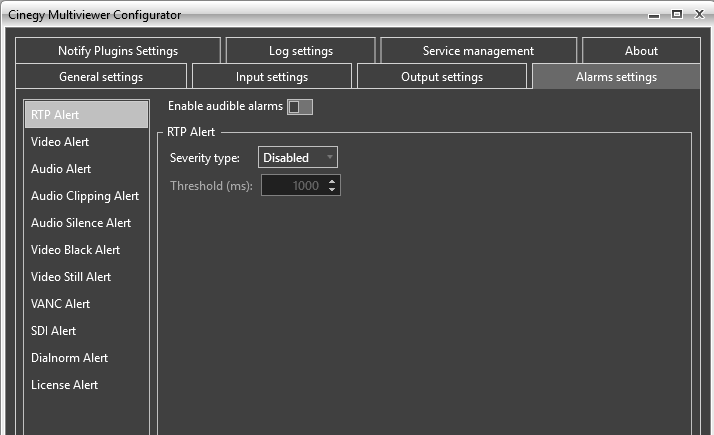Viewport: 714px width, 435px height.
Task: Toggle the Enable audible alarms switch
Action: pyautogui.click(x=300, y=107)
